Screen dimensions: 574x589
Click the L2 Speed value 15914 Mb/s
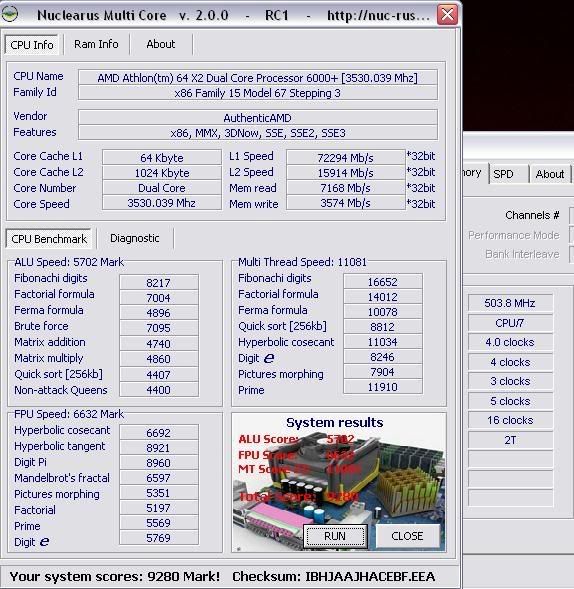coord(346,172)
